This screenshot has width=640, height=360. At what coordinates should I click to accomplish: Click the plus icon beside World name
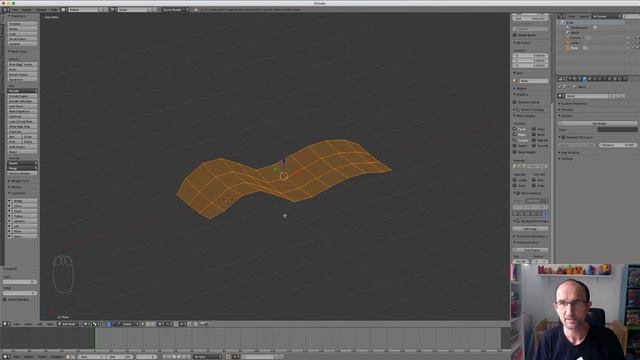coord(618,96)
